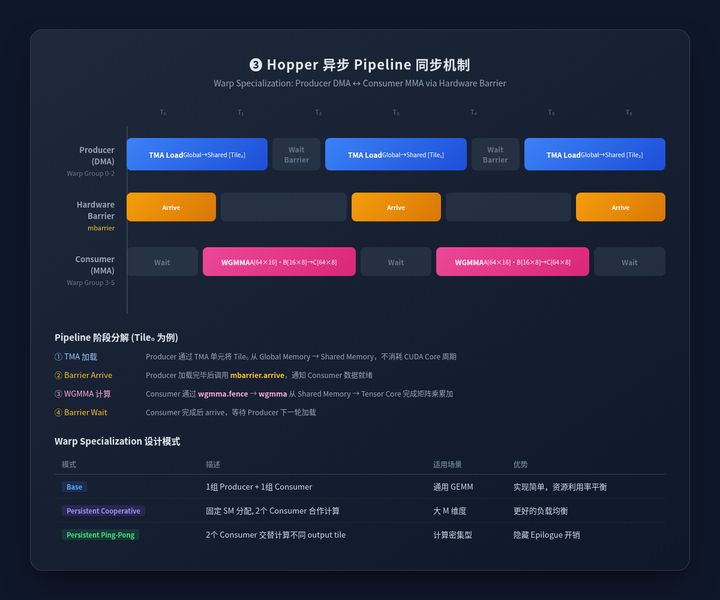Click the T₂ time marker
Viewport: 720px width, 600px height.
318,112
